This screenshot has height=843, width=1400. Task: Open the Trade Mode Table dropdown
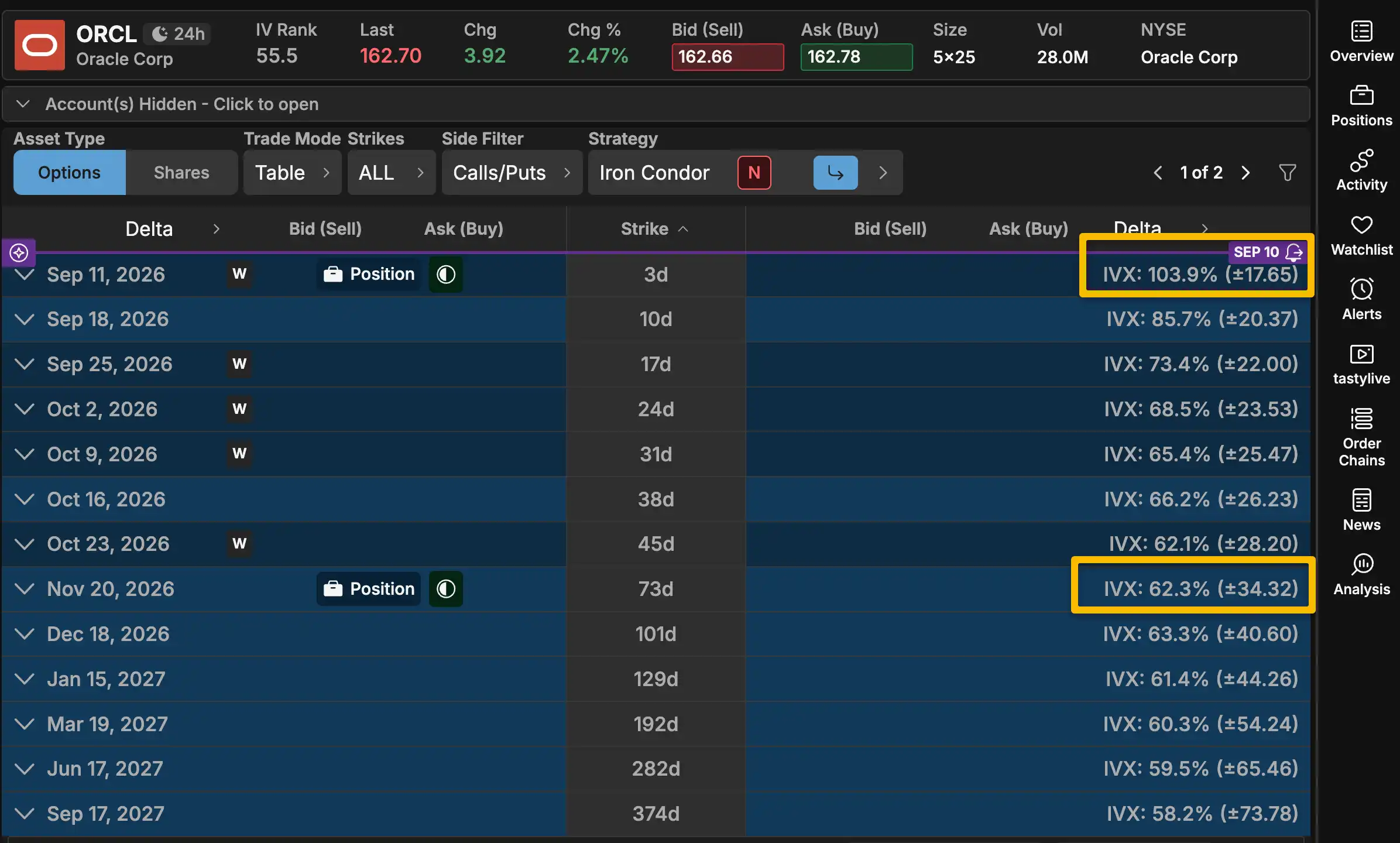point(293,173)
